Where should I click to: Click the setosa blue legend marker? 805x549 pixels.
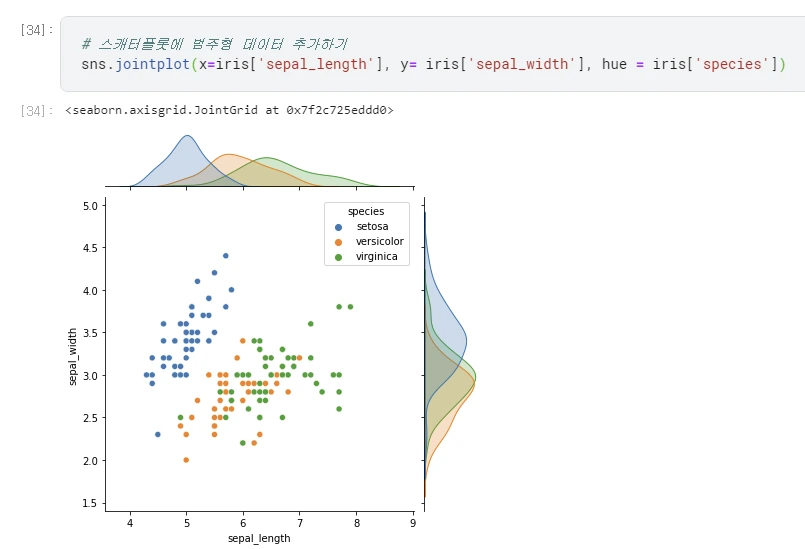pos(338,227)
